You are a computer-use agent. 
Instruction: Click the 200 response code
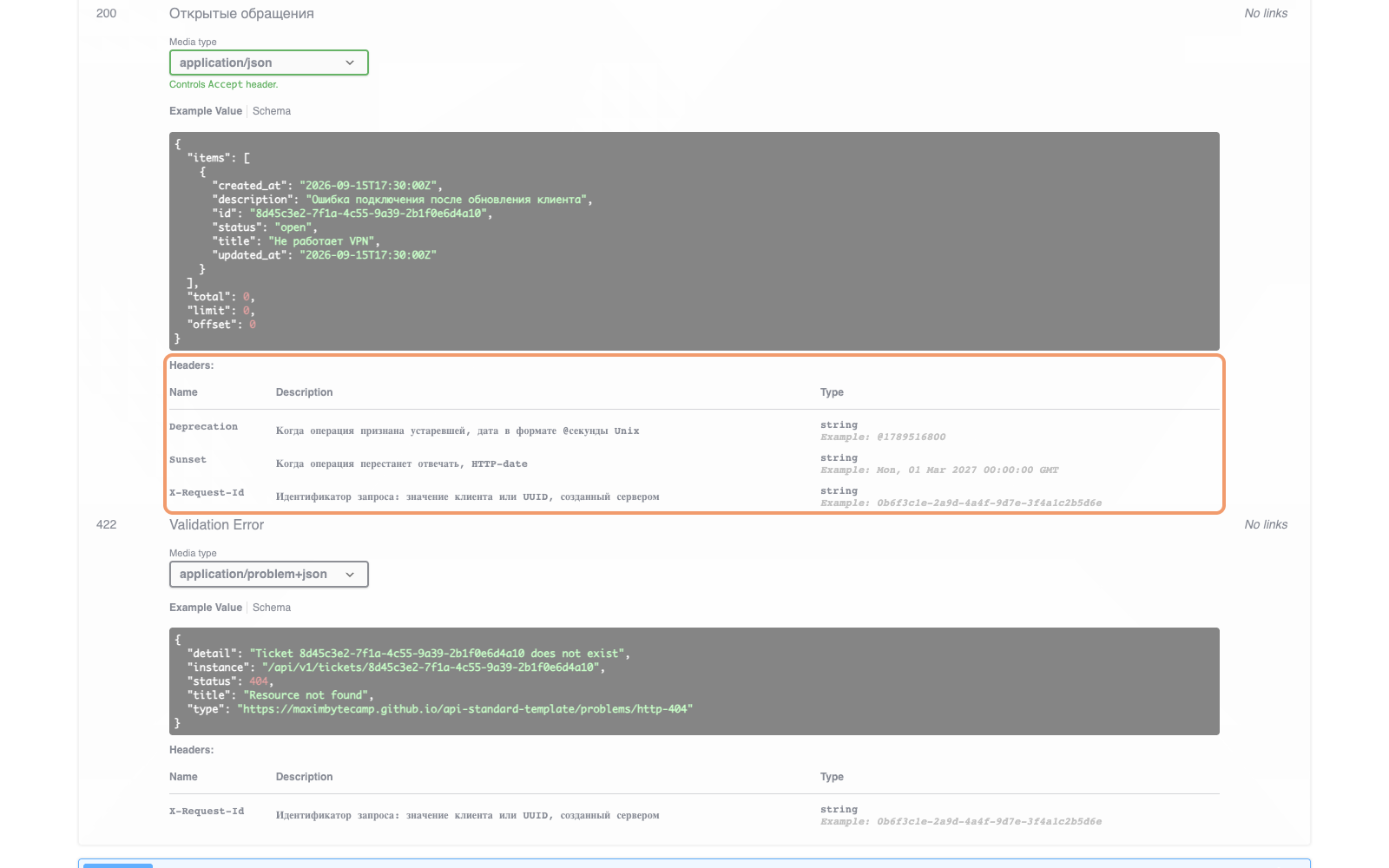point(106,13)
